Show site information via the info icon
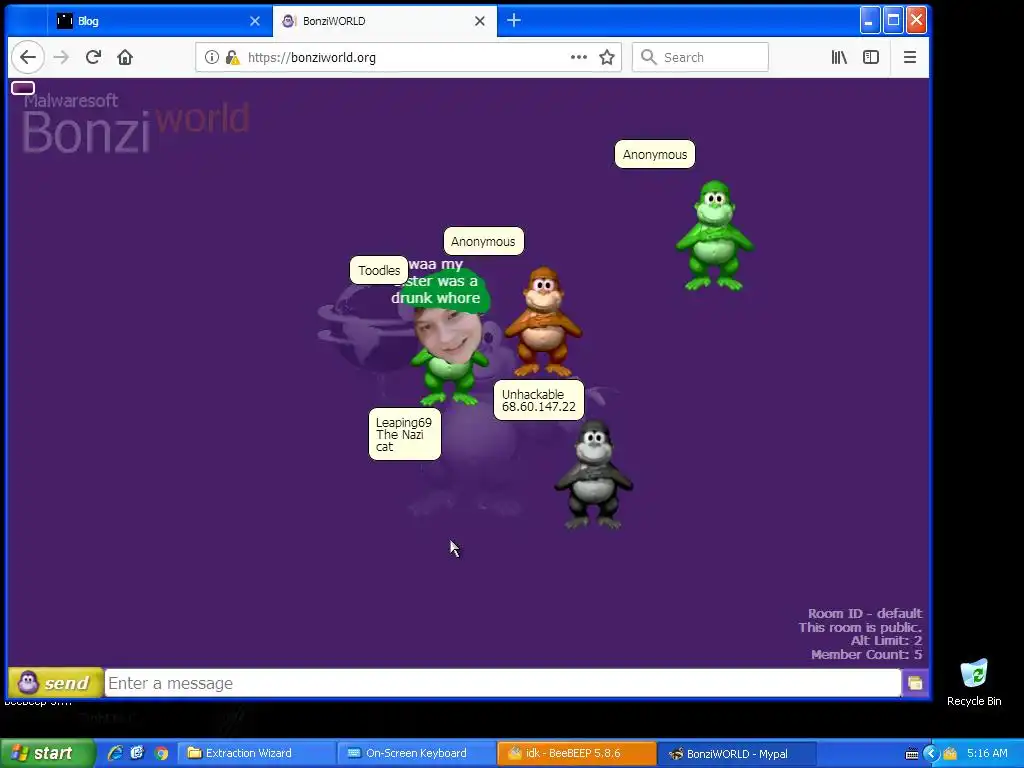 coord(212,57)
